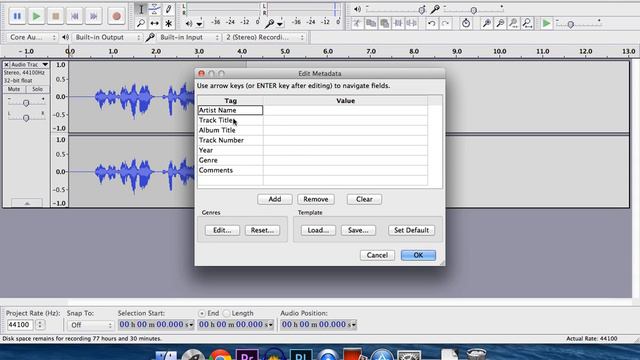Click the Genres Edit... button
The width and height of the screenshot is (640, 360).
[222, 230]
